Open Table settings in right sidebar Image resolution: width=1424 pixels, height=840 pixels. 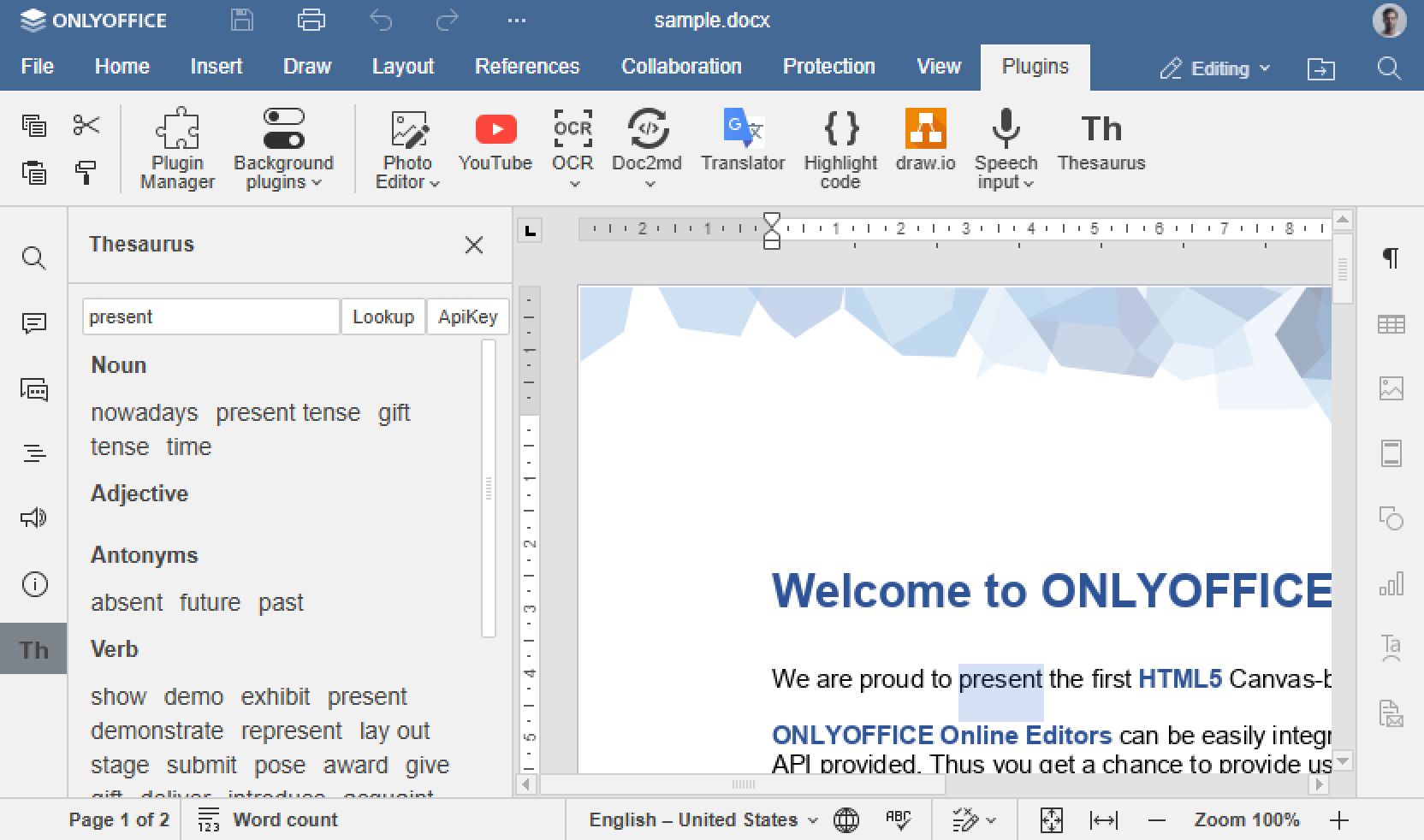tap(1391, 324)
